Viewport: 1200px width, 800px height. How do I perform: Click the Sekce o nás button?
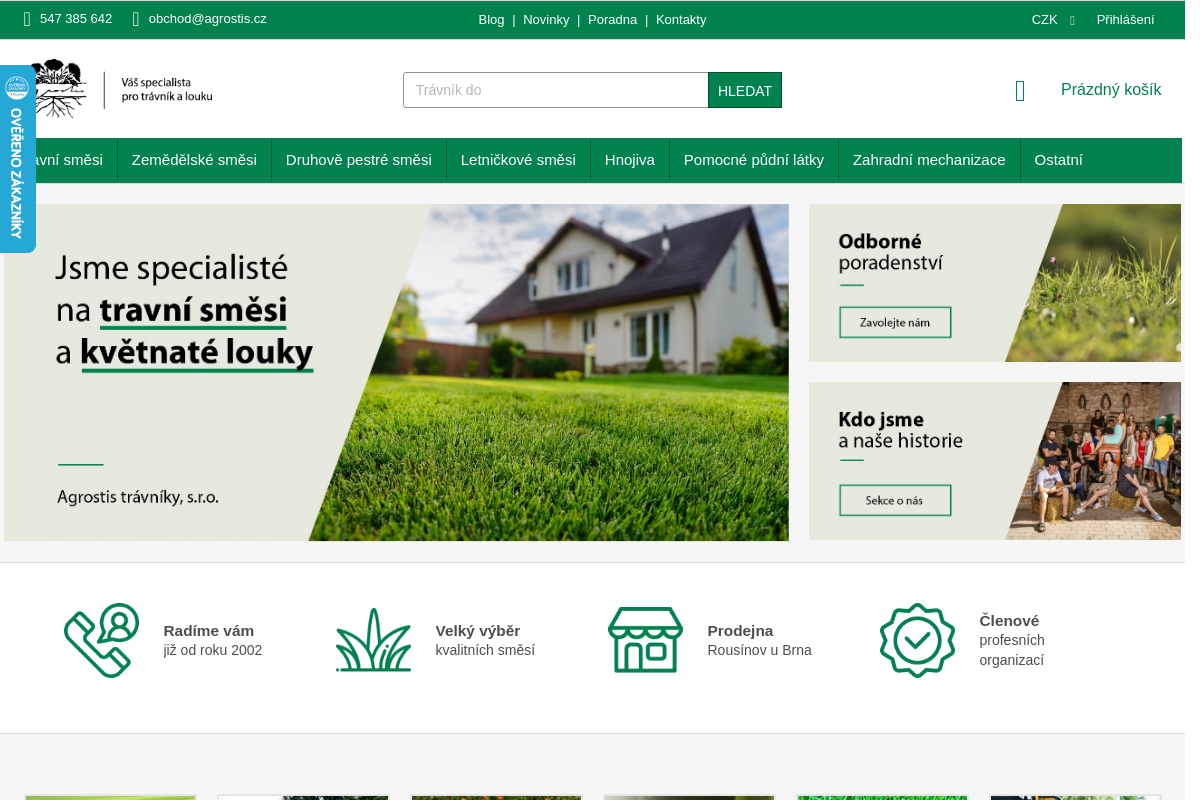click(x=894, y=500)
